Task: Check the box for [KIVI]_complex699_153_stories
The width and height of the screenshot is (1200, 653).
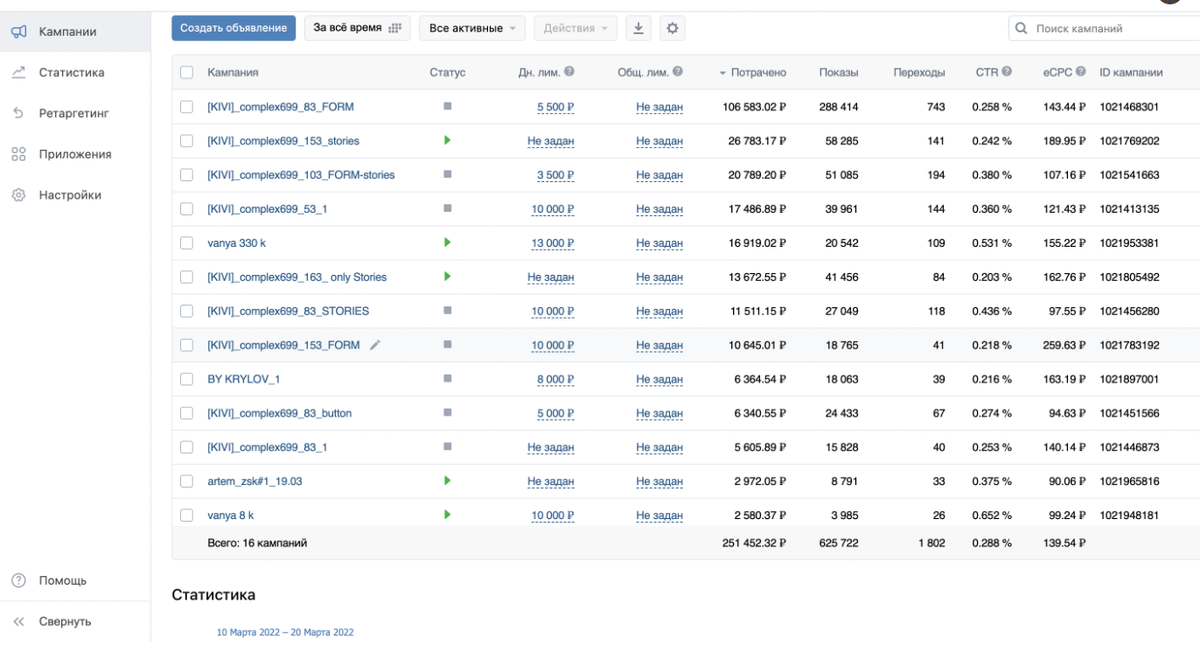Action: click(x=187, y=141)
